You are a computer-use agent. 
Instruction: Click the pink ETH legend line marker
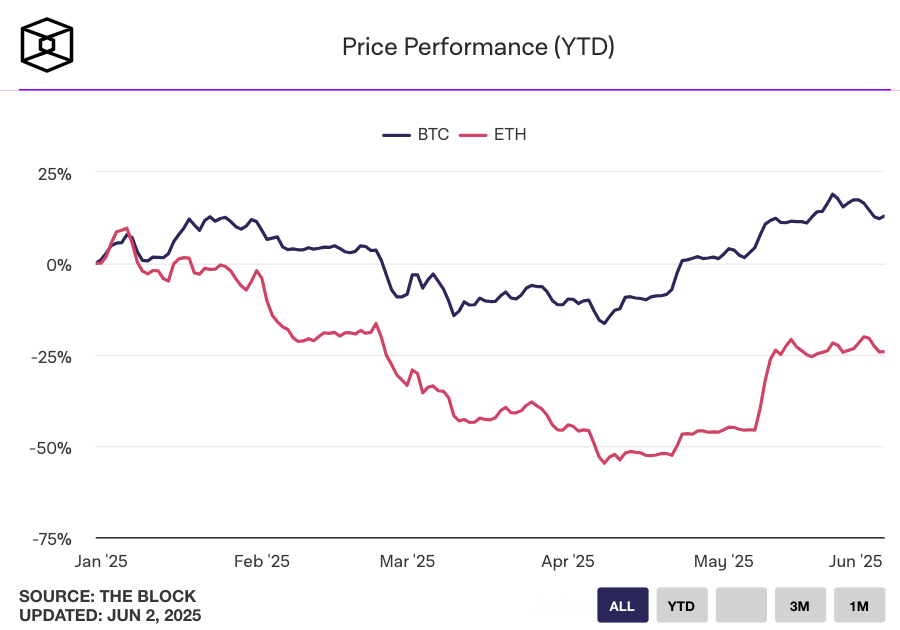(x=473, y=134)
